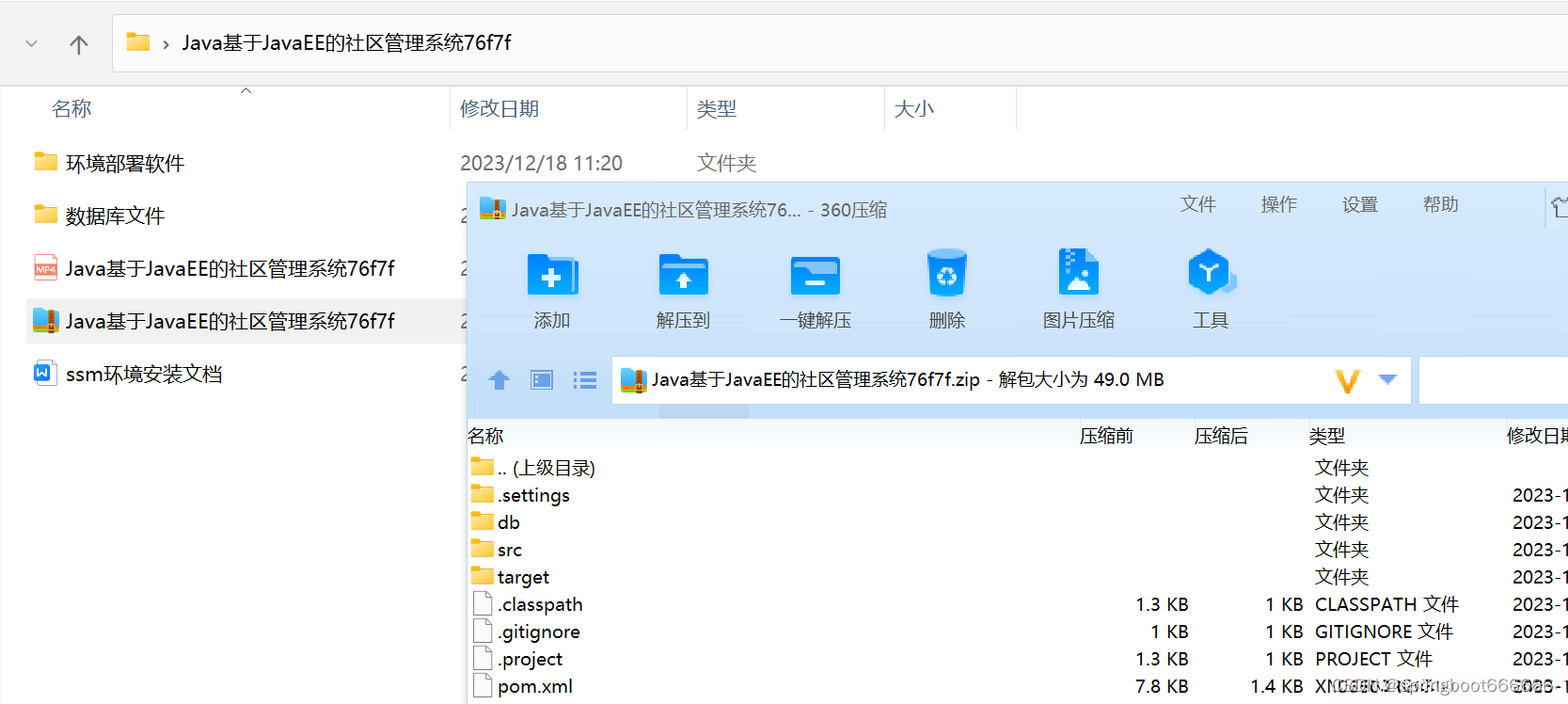Click the search box right of archive path

(1493, 380)
